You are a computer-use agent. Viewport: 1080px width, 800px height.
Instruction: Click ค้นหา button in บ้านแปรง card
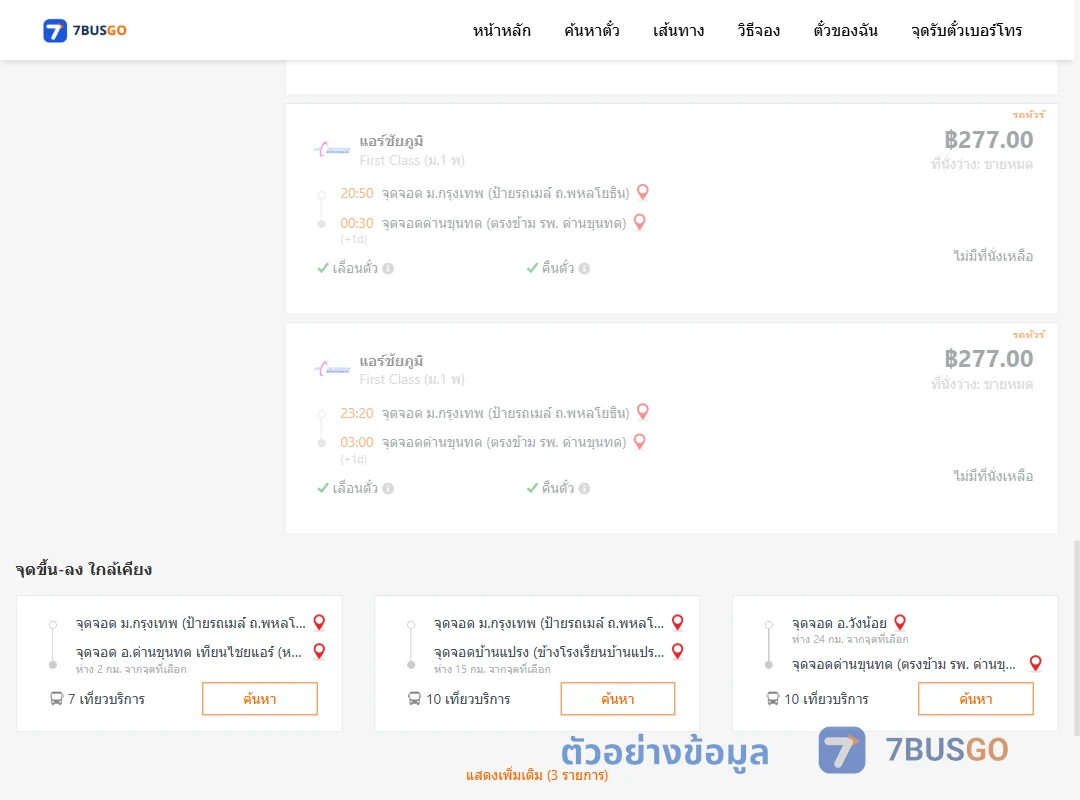click(x=618, y=699)
